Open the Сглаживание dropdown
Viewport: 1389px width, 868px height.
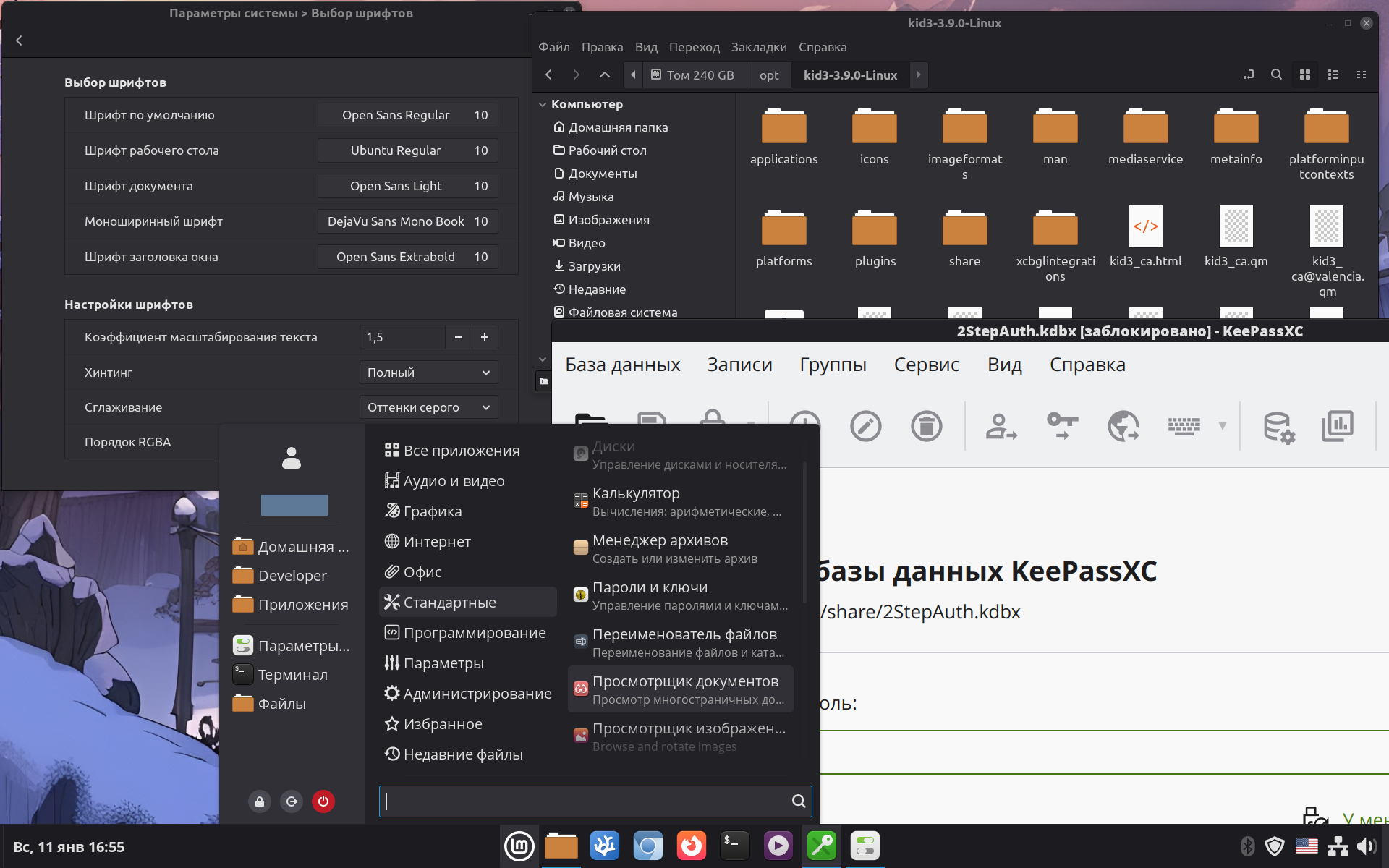click(428, 407)
